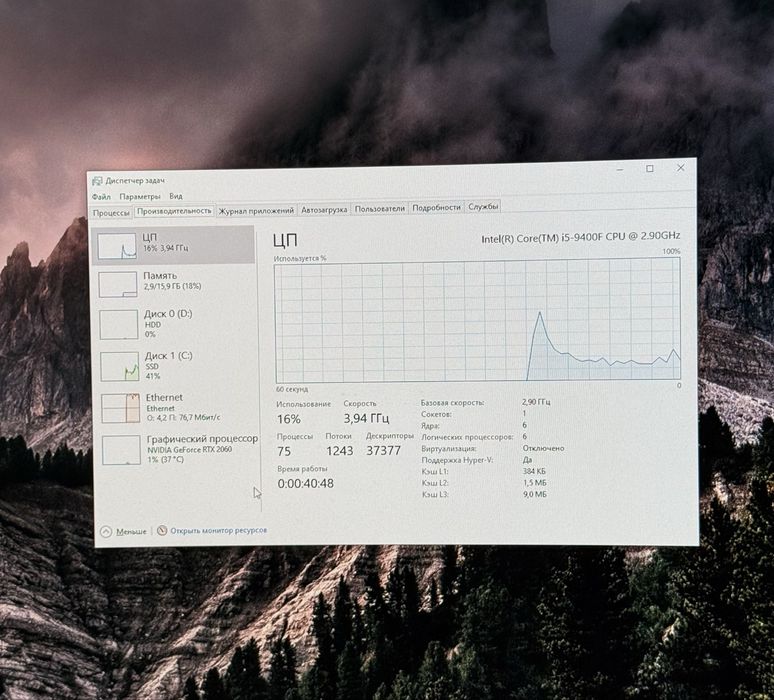The width and height of the screenshot is (774, 700).
Task: Click the 3,94 ГГц speed value
Action: (x=367, y=419)
